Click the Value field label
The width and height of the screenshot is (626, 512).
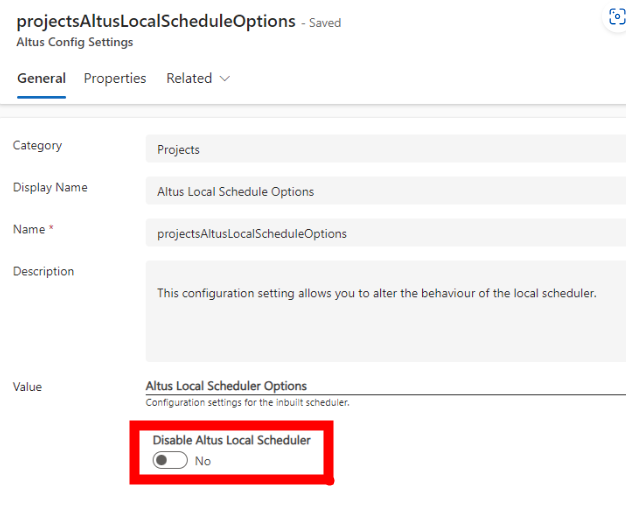point(27,387)
